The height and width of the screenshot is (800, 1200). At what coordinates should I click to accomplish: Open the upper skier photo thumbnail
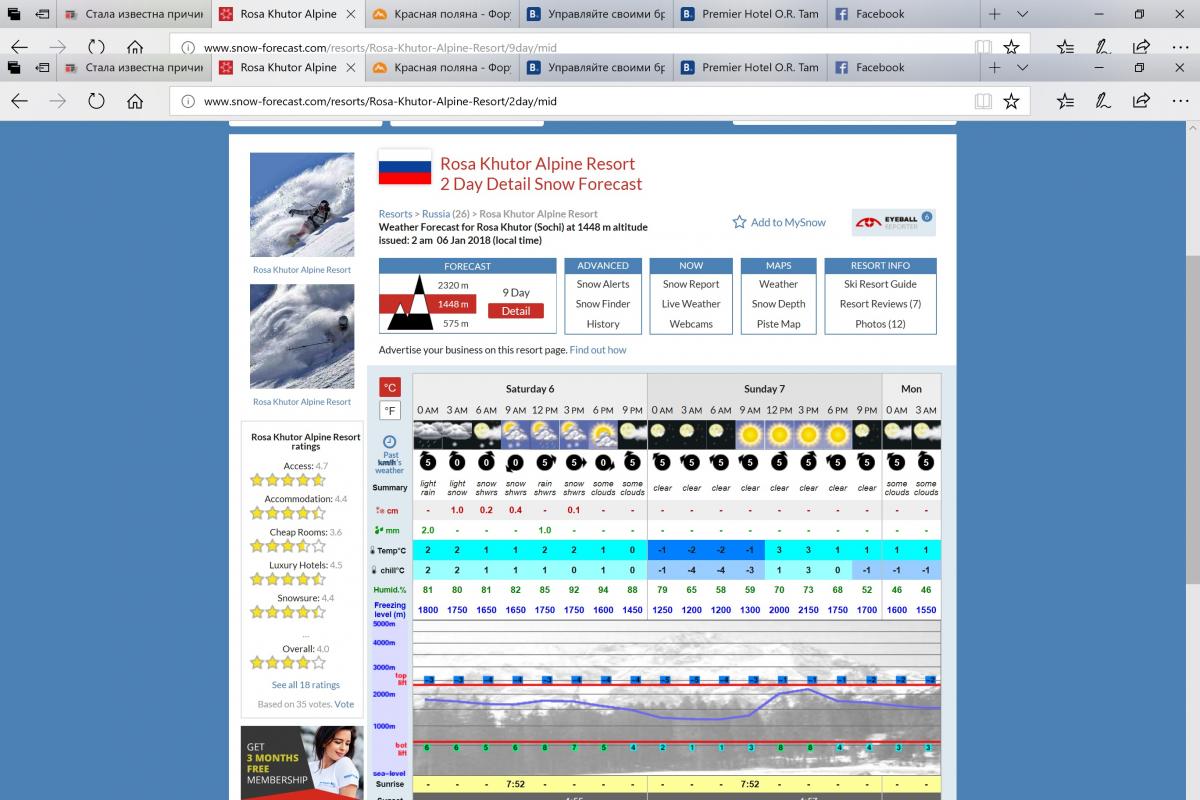click(302, 205)
